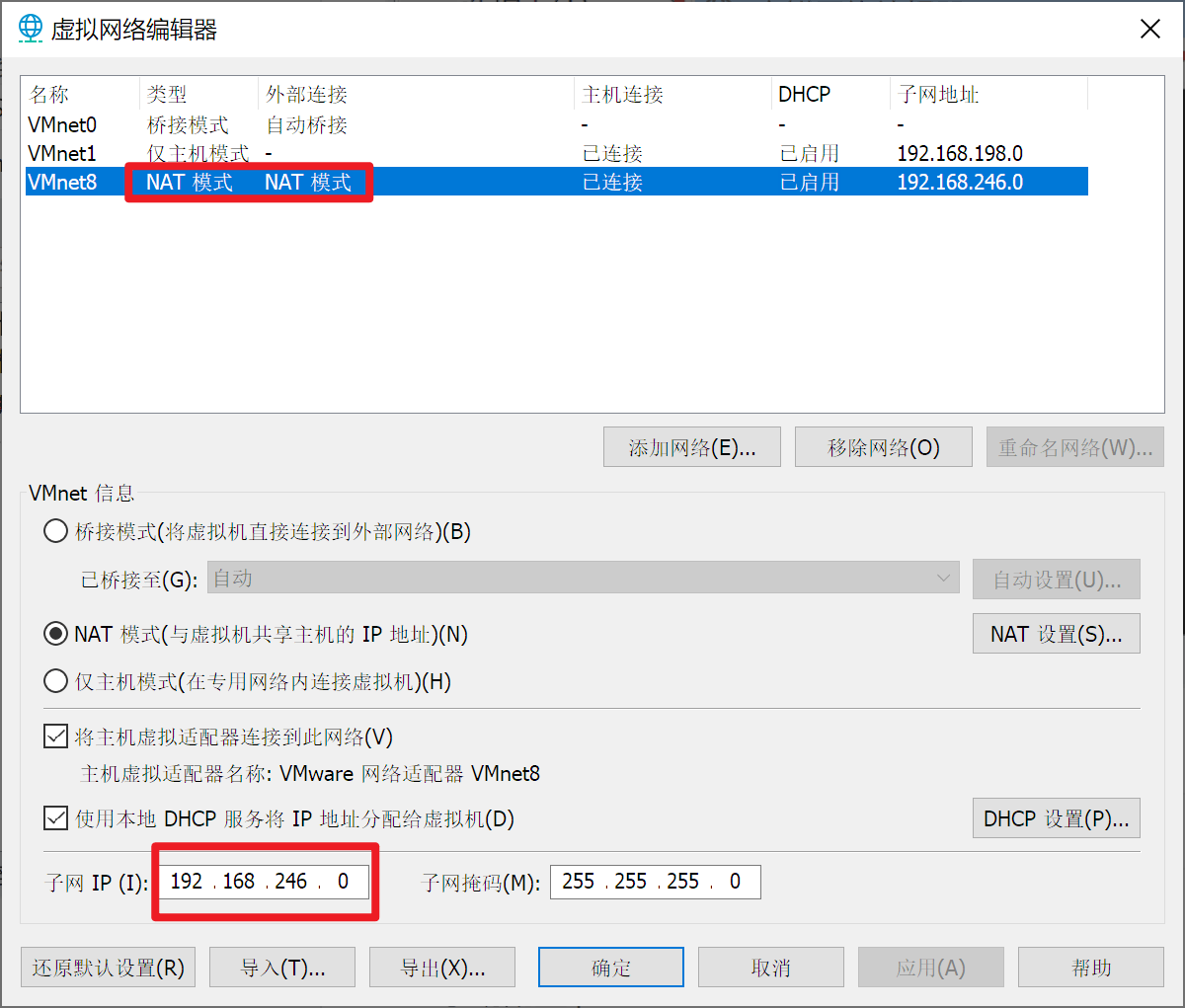Image resolution: width=1185 pixels, height=1008 pixels.
Task: Click the 添加网络(E) button
Action: click(691, 447)
